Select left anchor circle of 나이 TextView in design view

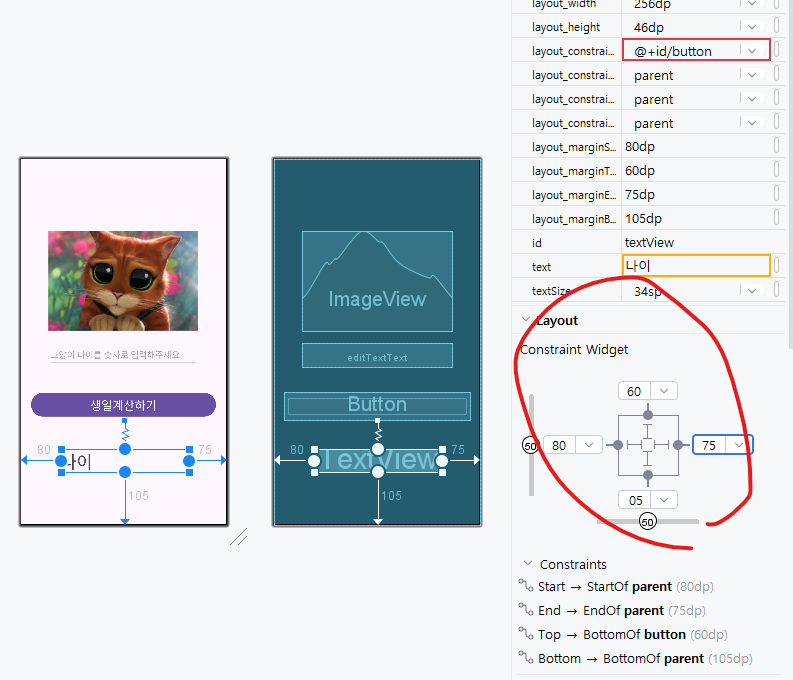click(61, 461)
